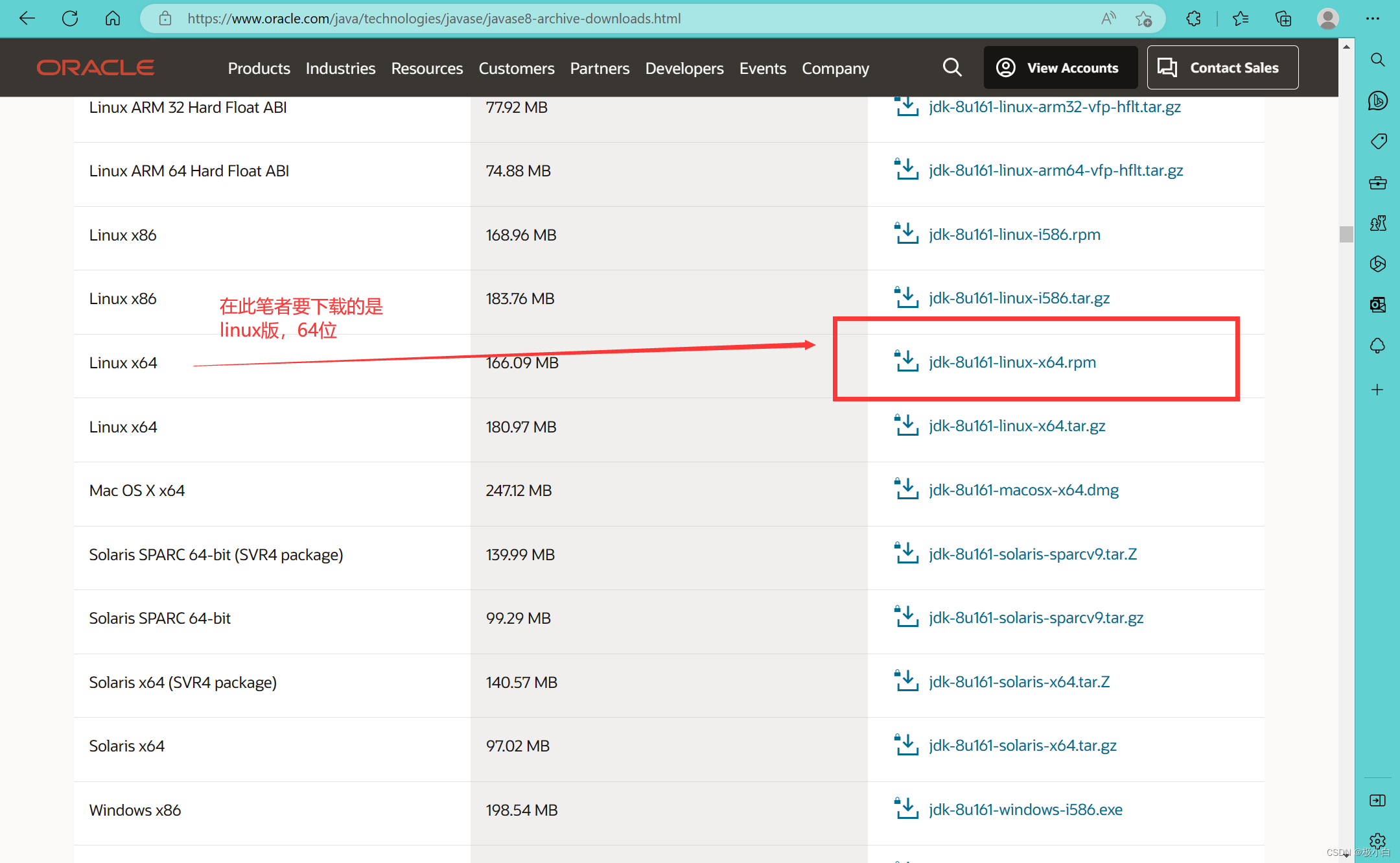Screen dimensions: 1400x863
Task: Open the Collections panel
Action: click(1283, 18)
